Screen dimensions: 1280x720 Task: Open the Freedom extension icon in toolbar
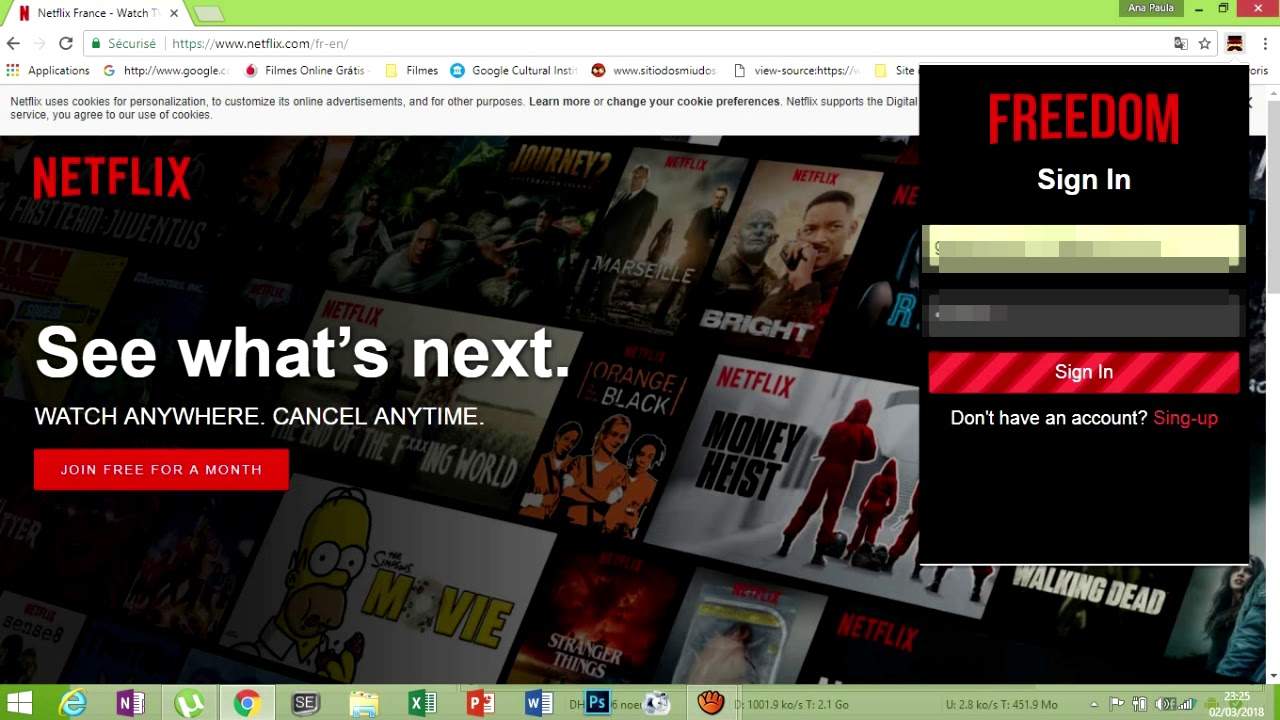tap(1235, 44)
